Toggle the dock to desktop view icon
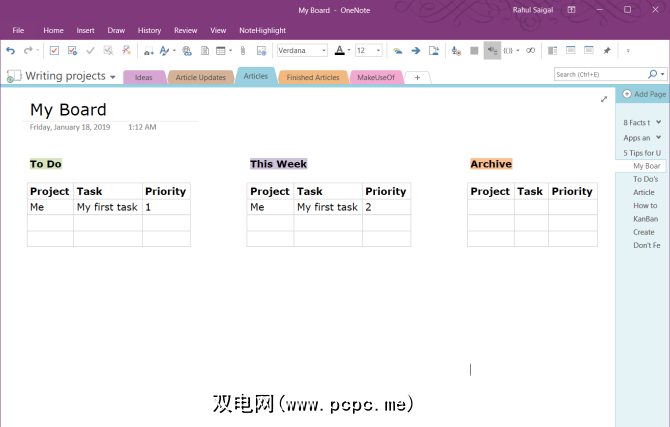670x427 pixels. click(552, 50)
